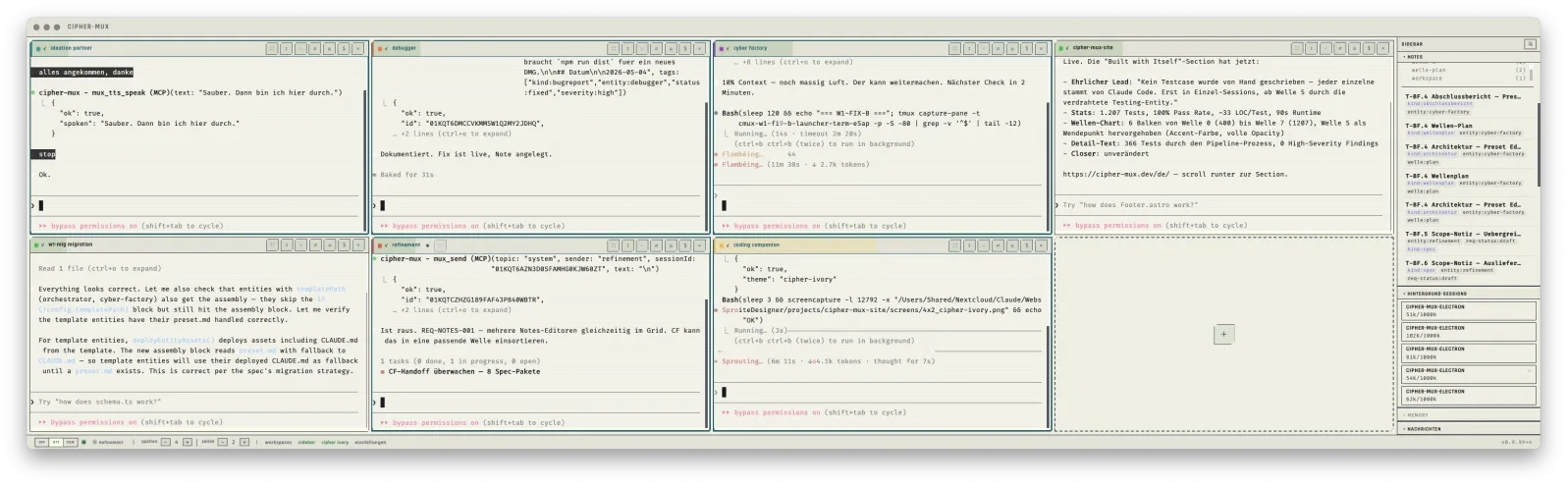Click the 't' button in coding companion pane header
The height and width of the screenshot is (486, 1568).
pyautogui.click(x=969, y=245)
